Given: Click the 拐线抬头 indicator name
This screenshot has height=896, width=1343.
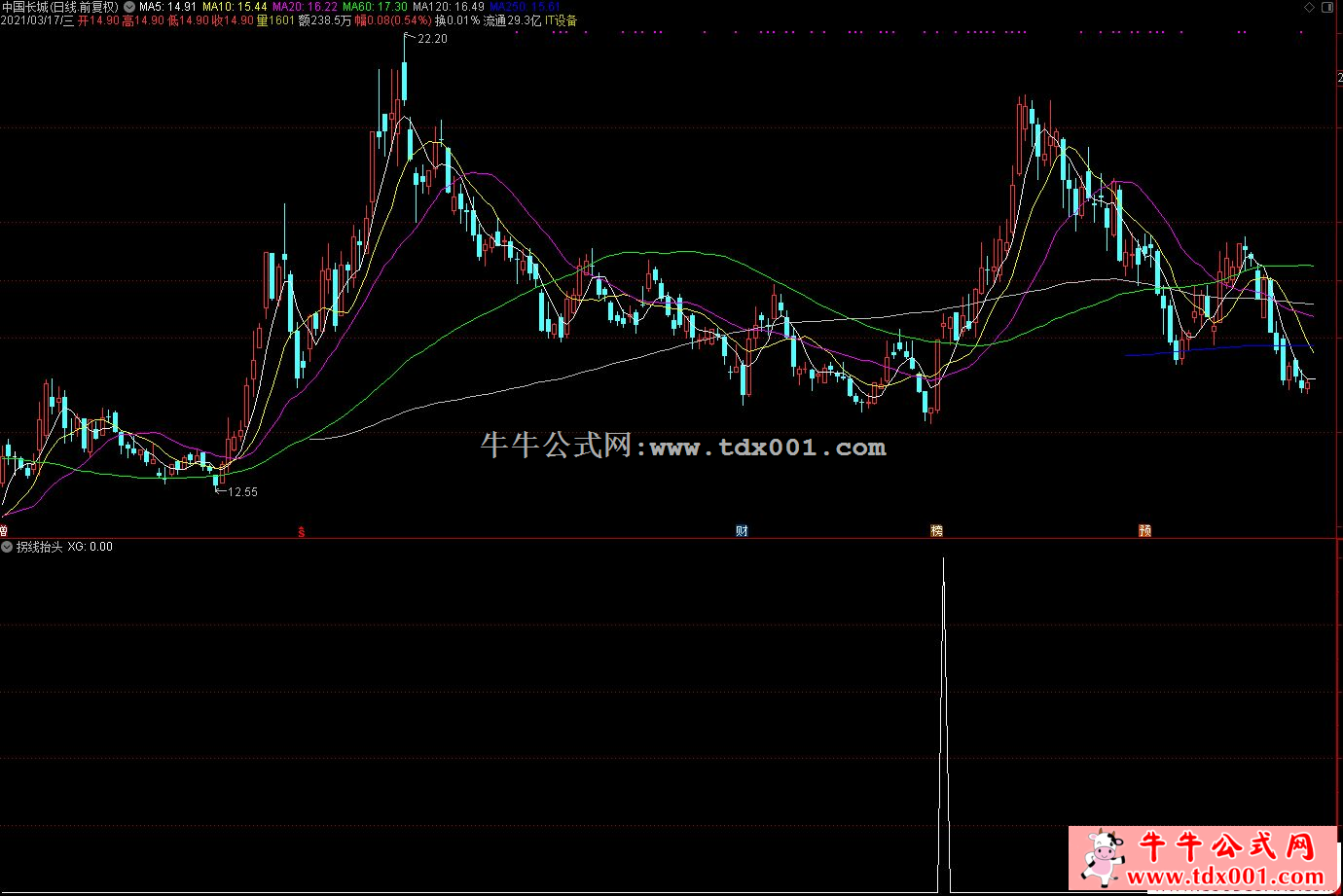Looking at the screenshot, I should 39,547.
